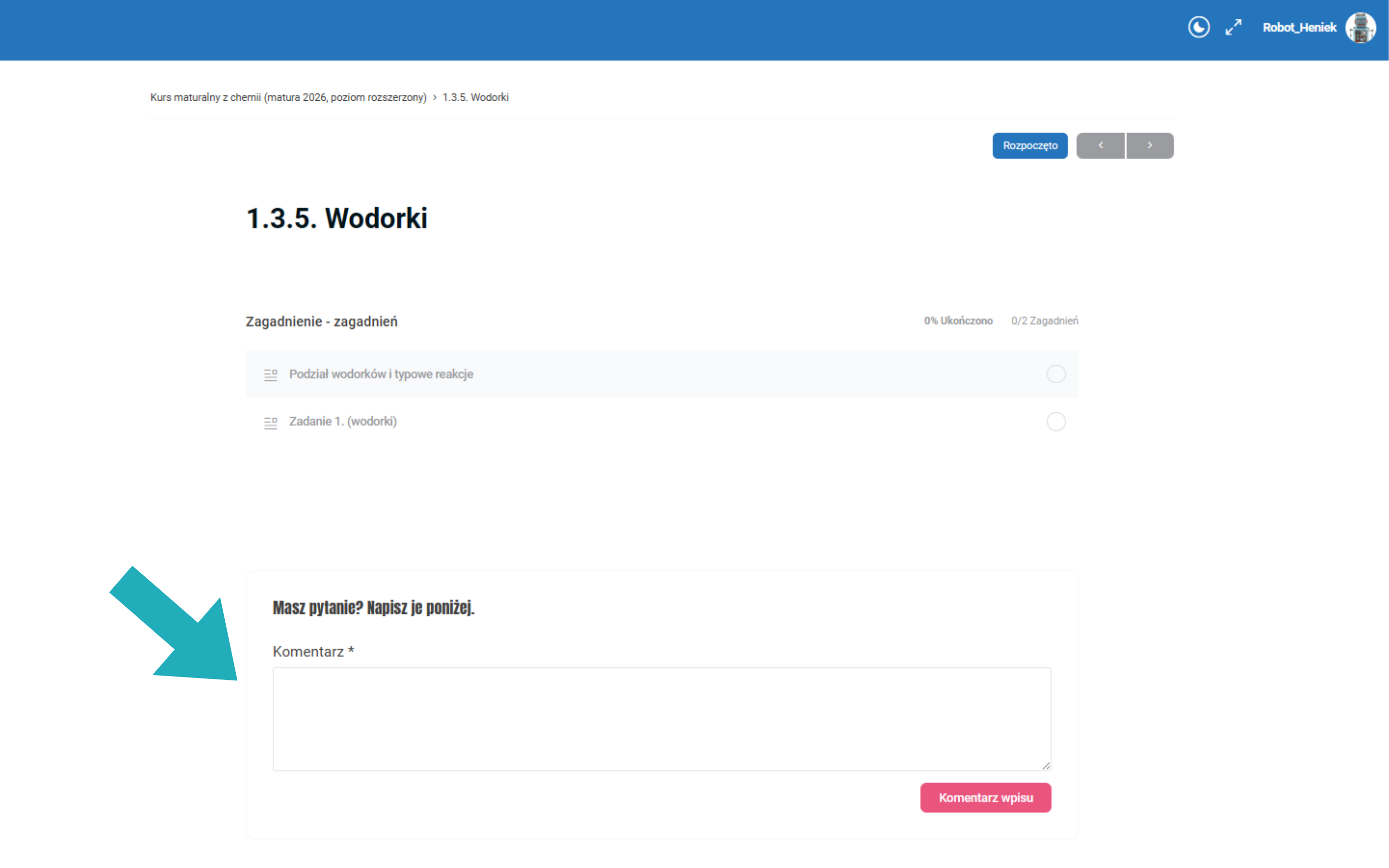This screenshot has width=1389, height=868.
Task: Open Zadanie 1. (wodorki) topic
Action: [342, 421]
